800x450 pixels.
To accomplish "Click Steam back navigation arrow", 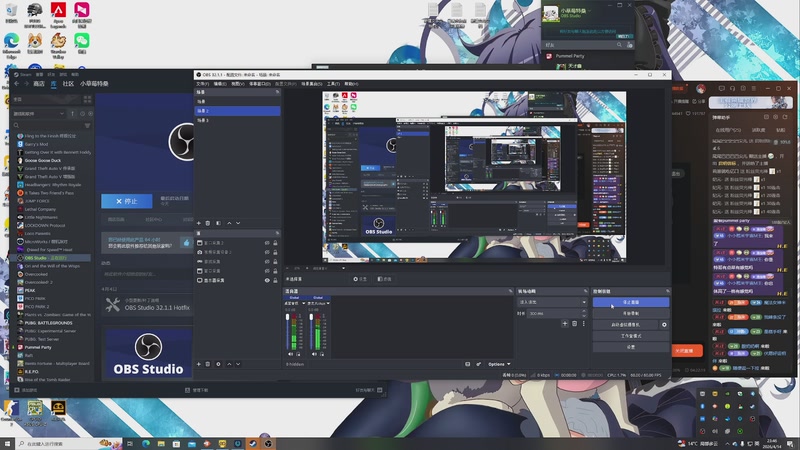I will click(17, 84).
